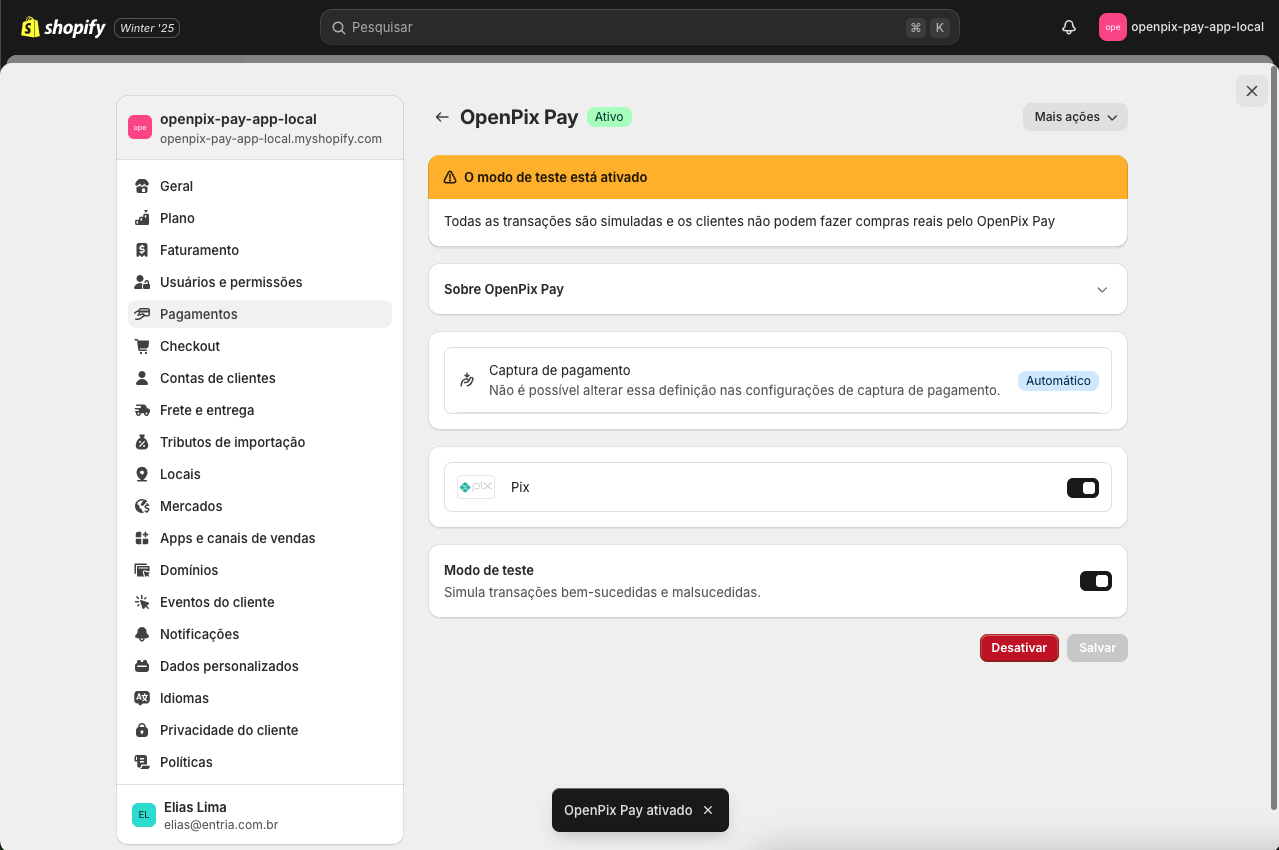Toggle the Pix payment switch off
1279x850 pixels.
(1083, 487)
